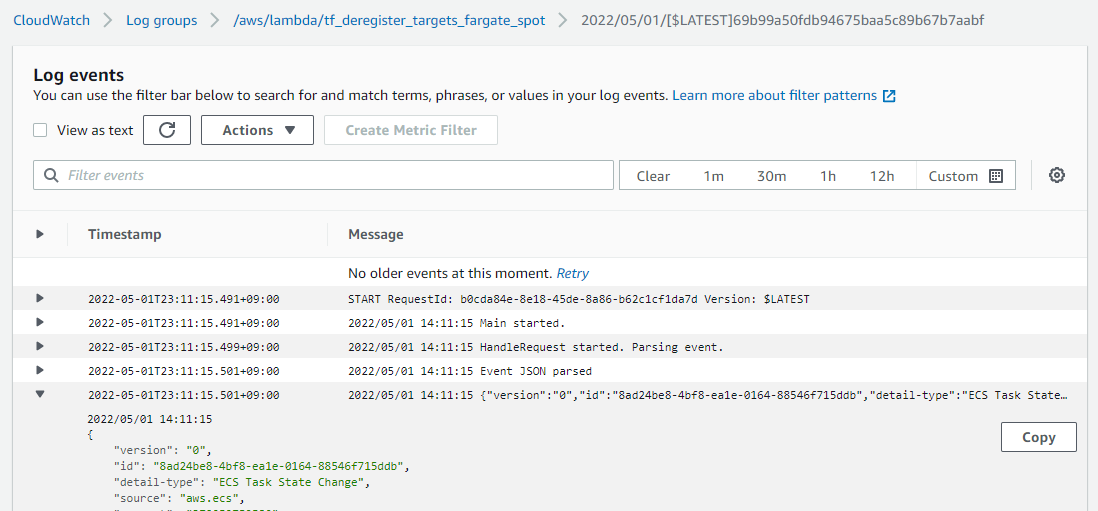The image size is (1098, 511).
Task: Expand all rows with header triangle
Action: click(40, 234)
